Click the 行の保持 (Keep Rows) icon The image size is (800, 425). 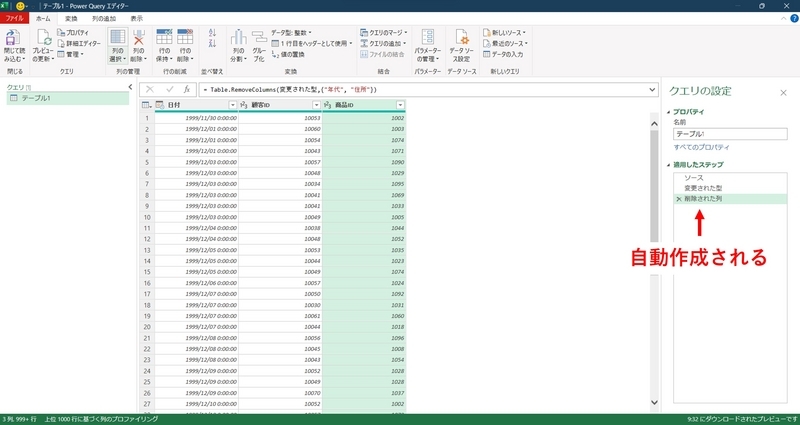[x=164, y=37]
